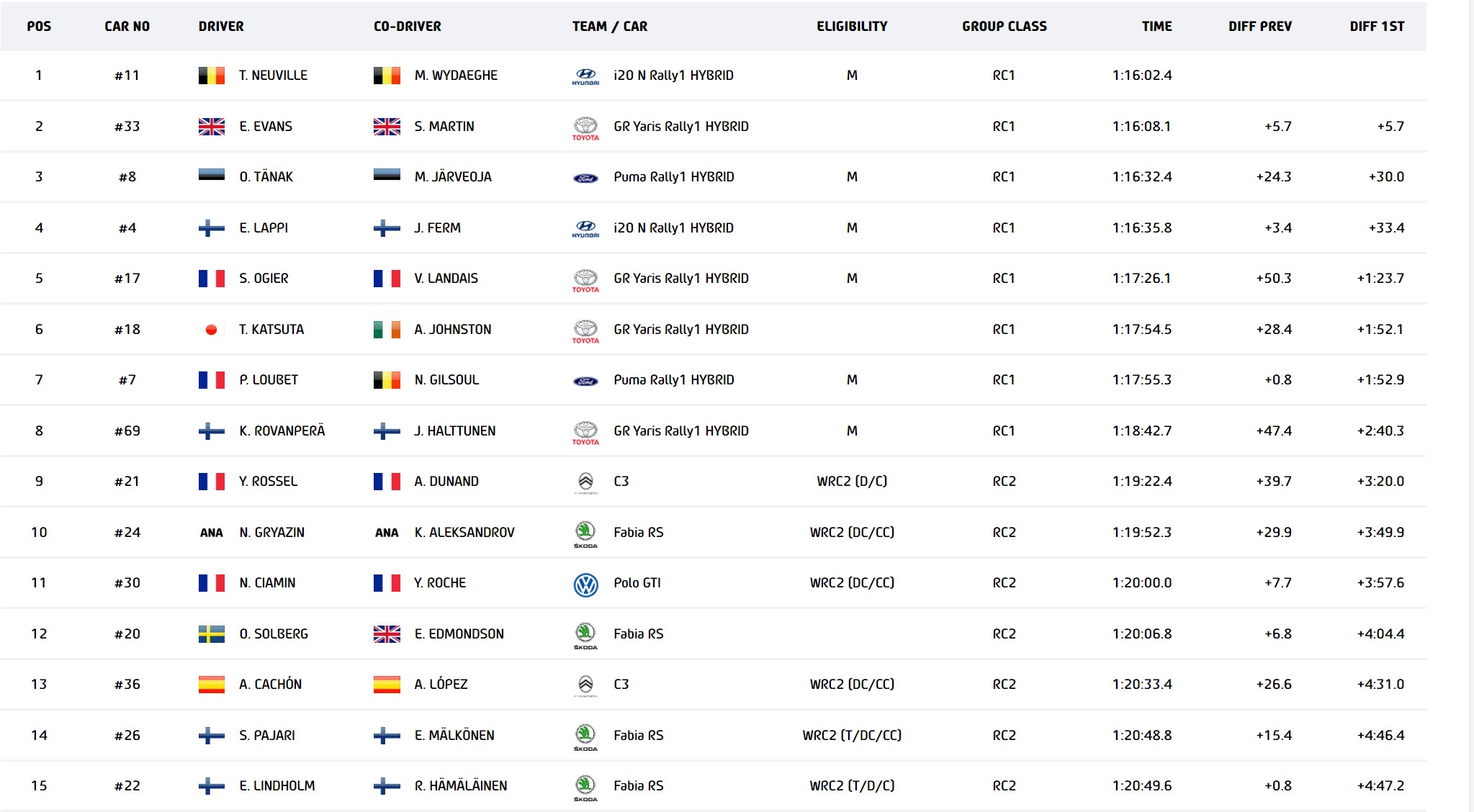
Task: Click the Toyota logo in Evans' row
Action: pos(585,127)
